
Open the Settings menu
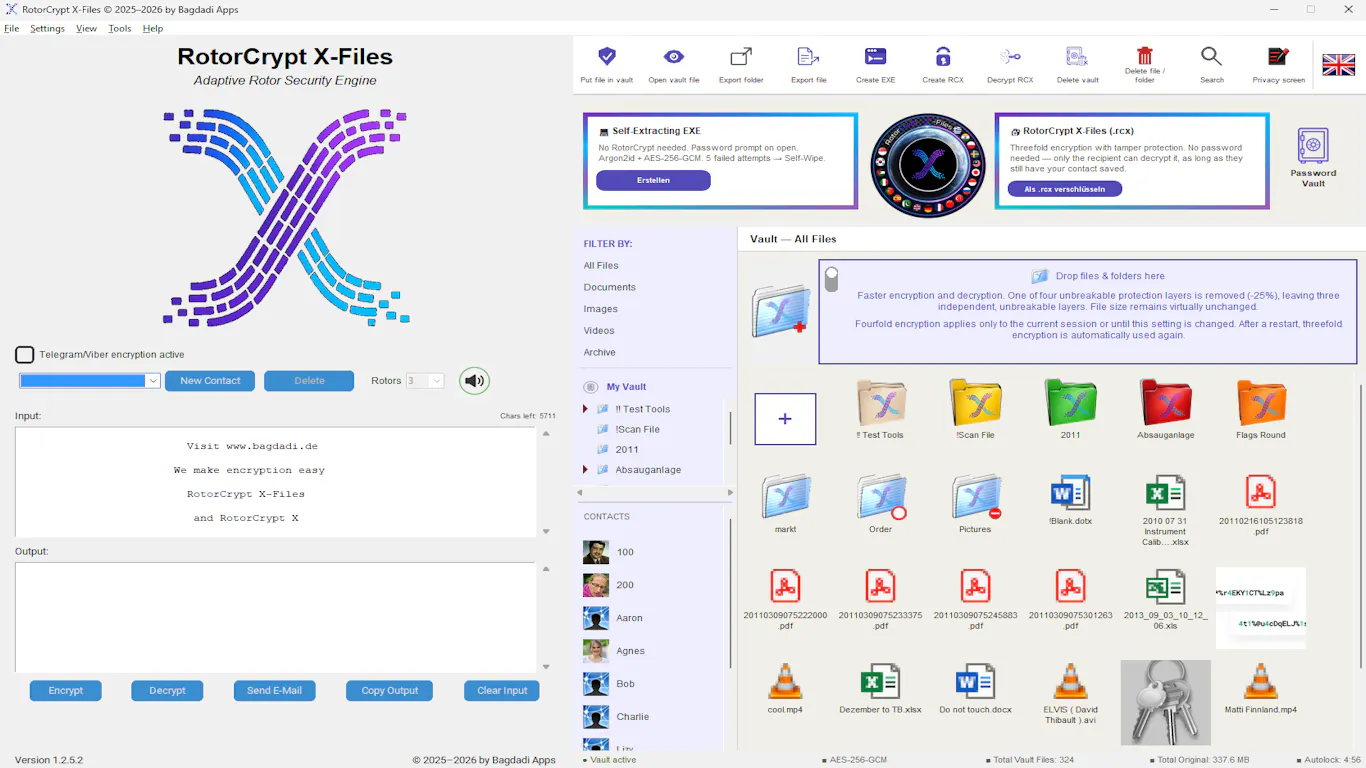pos(47,28)
